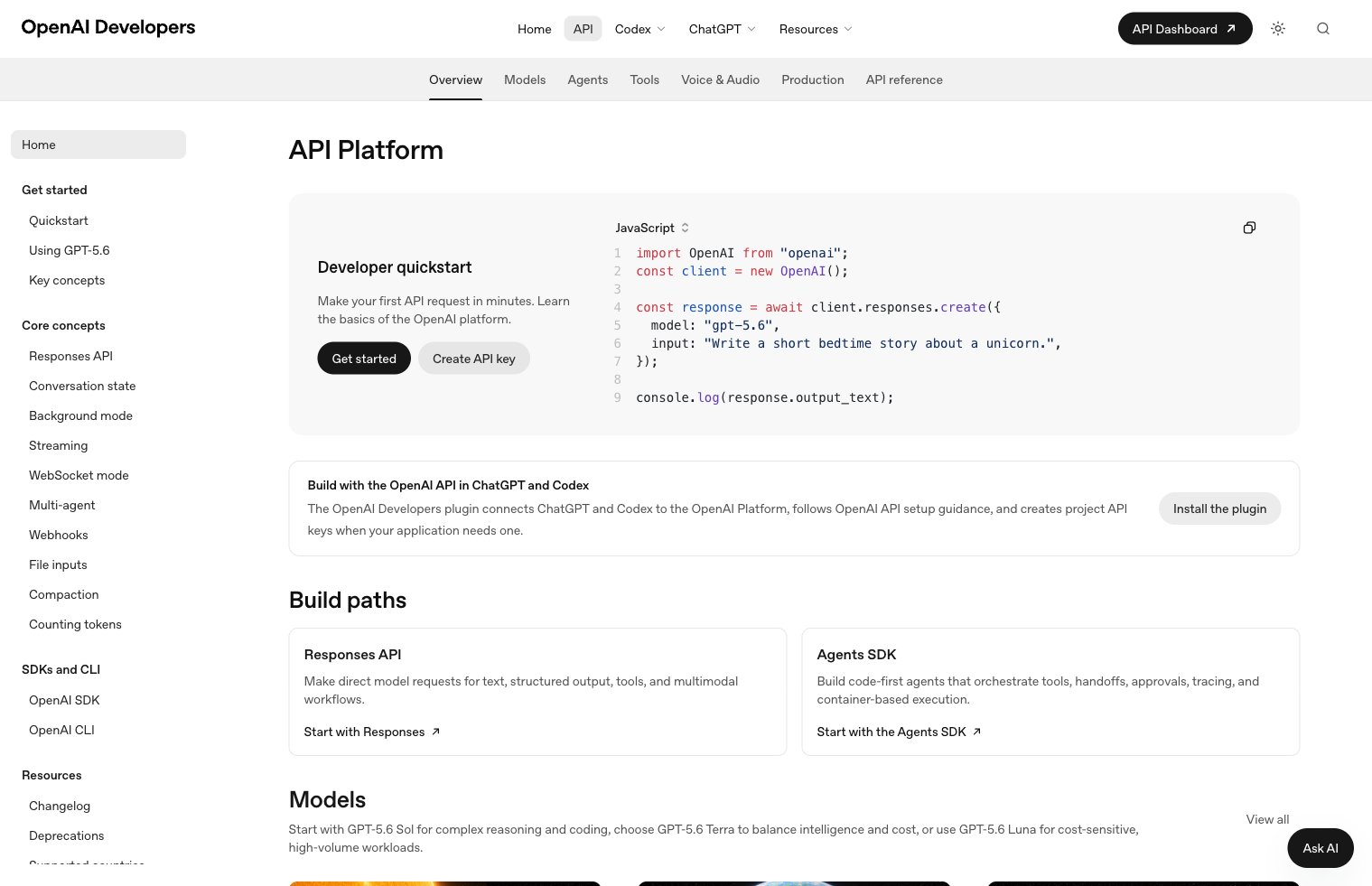This screenshot has height=886, width=1372.
Task: Open Streaming sidebar page
Action: [59, 445]
